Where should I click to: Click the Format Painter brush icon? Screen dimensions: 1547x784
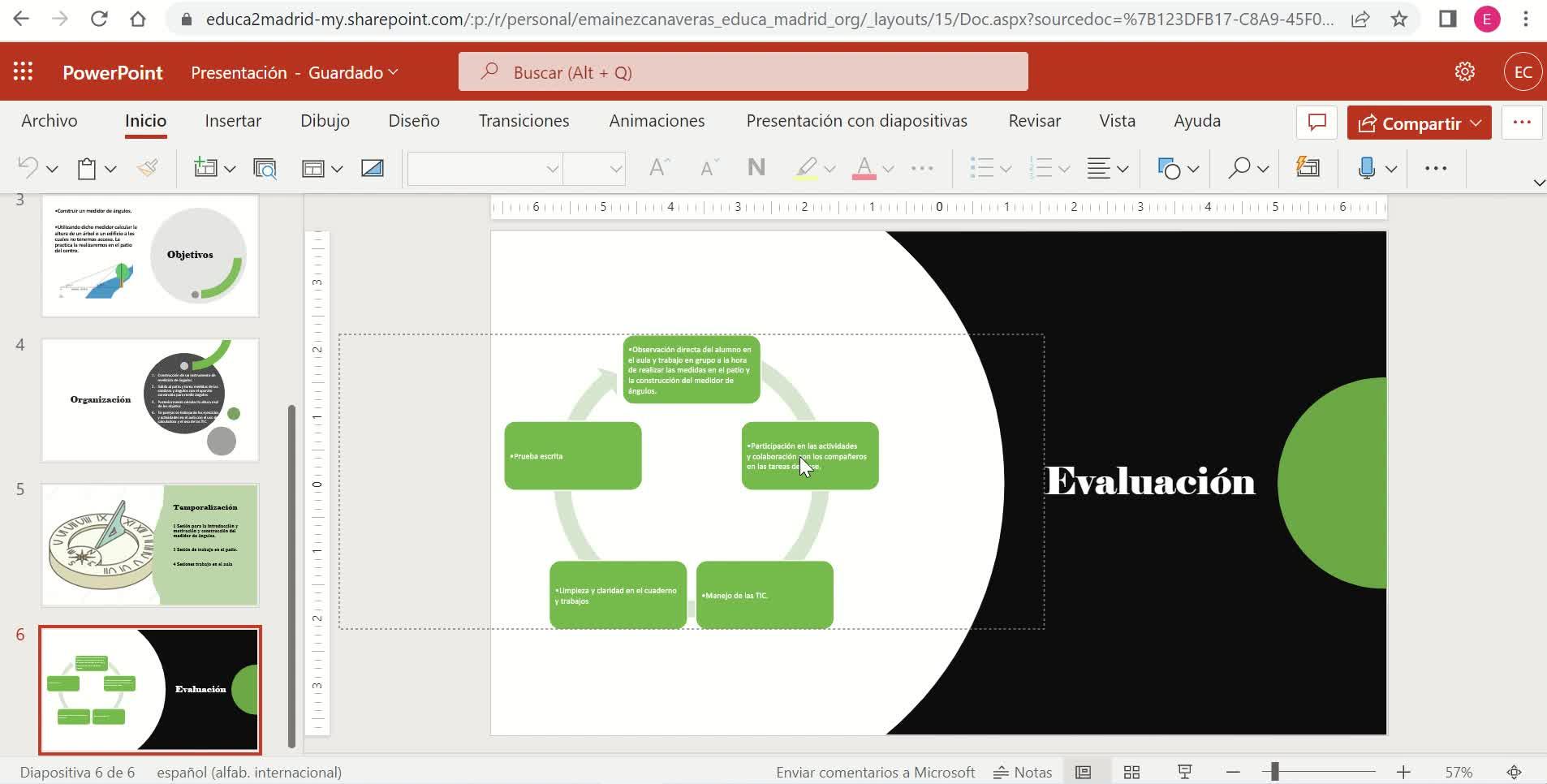pos(147,168)
